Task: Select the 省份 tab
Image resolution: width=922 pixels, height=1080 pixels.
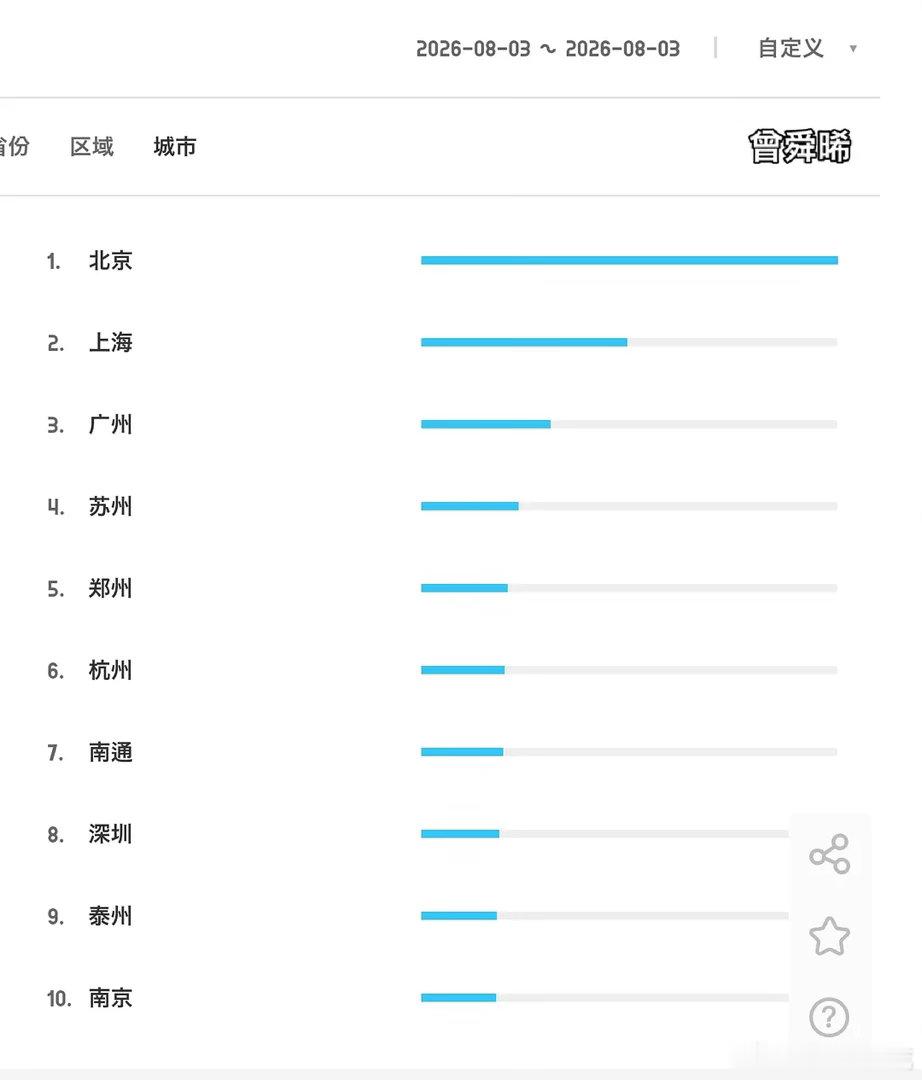Action: 14,146
